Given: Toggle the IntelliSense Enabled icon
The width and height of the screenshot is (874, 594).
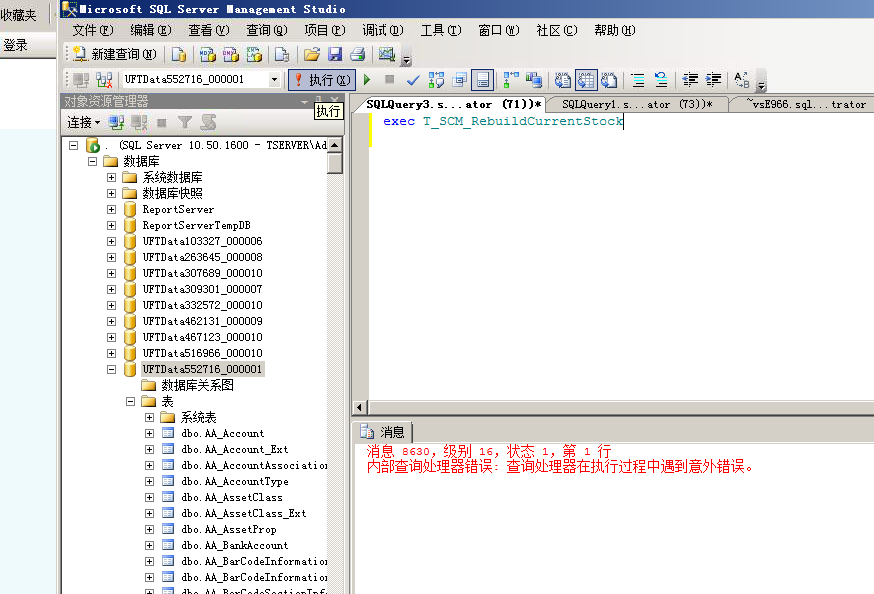Looking at the screenshot, I should (482, 80).
